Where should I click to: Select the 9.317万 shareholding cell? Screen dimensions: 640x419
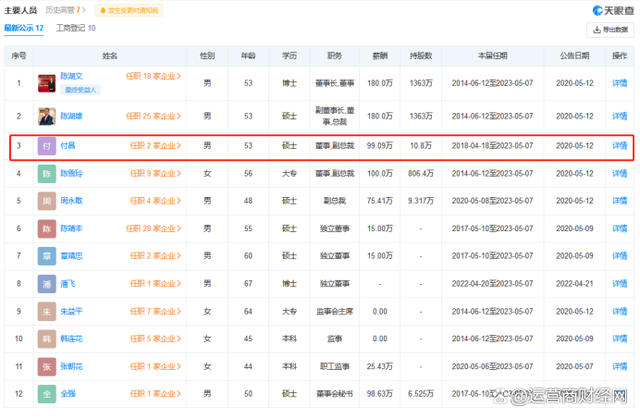click(421, 201)
